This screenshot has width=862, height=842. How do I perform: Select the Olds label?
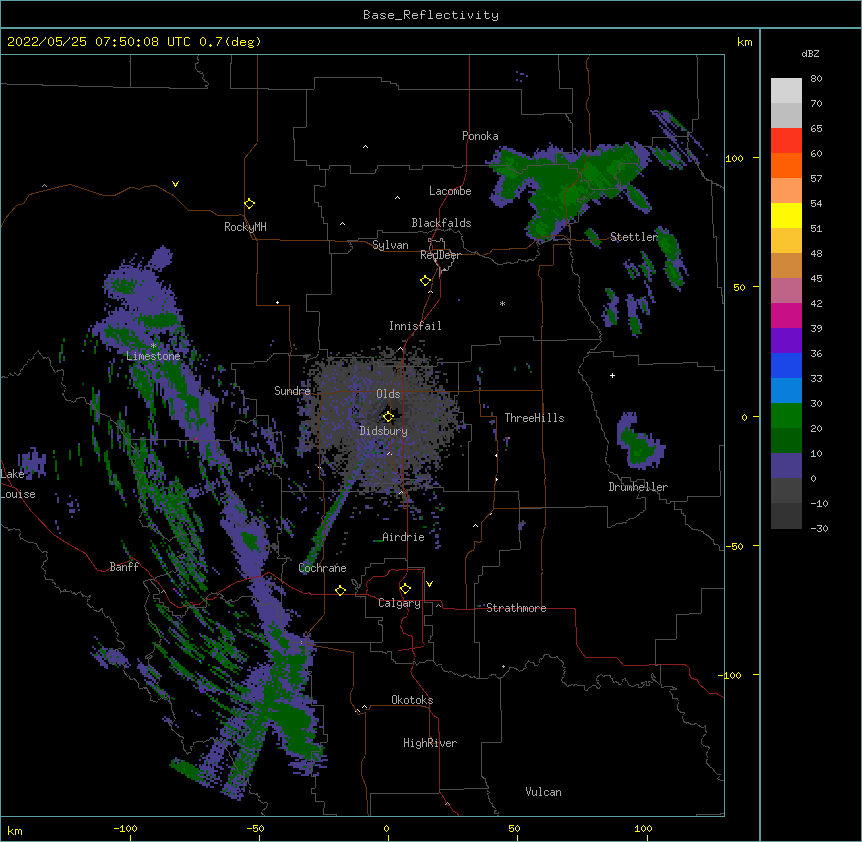388,394
